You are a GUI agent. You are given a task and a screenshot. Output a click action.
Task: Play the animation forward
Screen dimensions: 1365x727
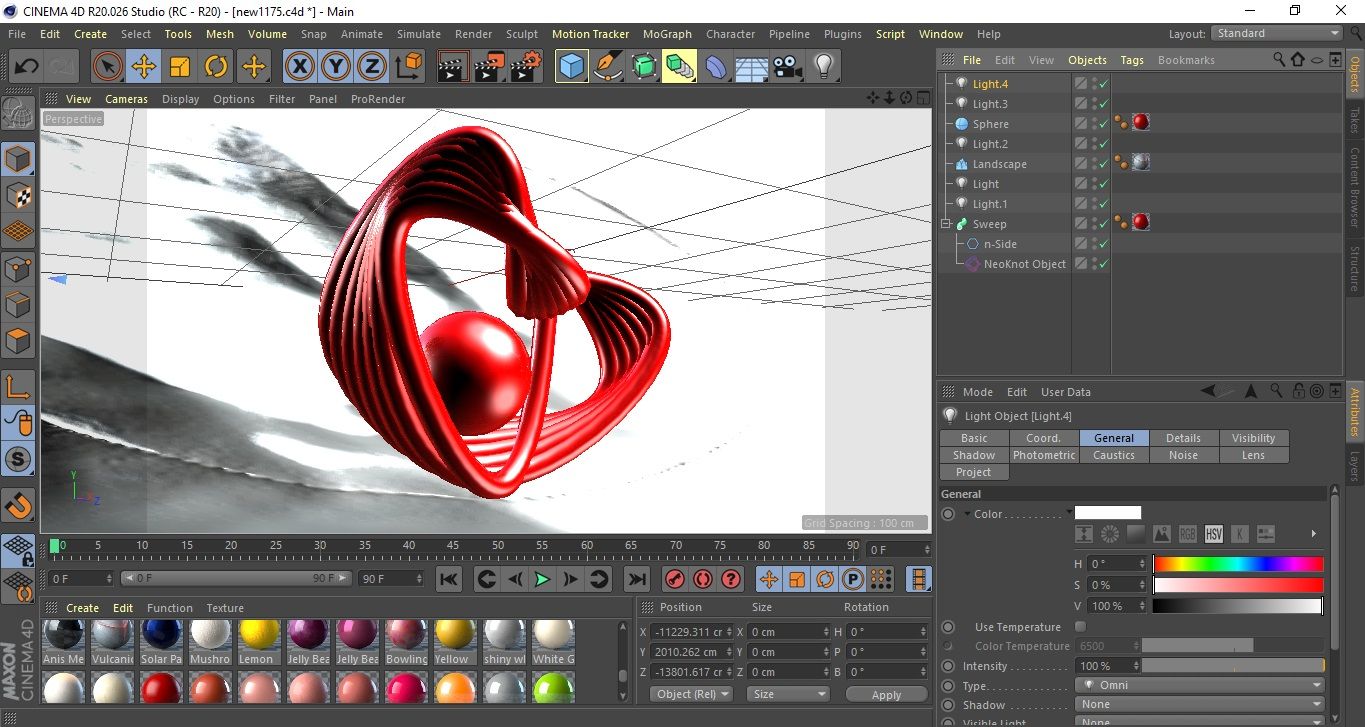coord(542,579)
